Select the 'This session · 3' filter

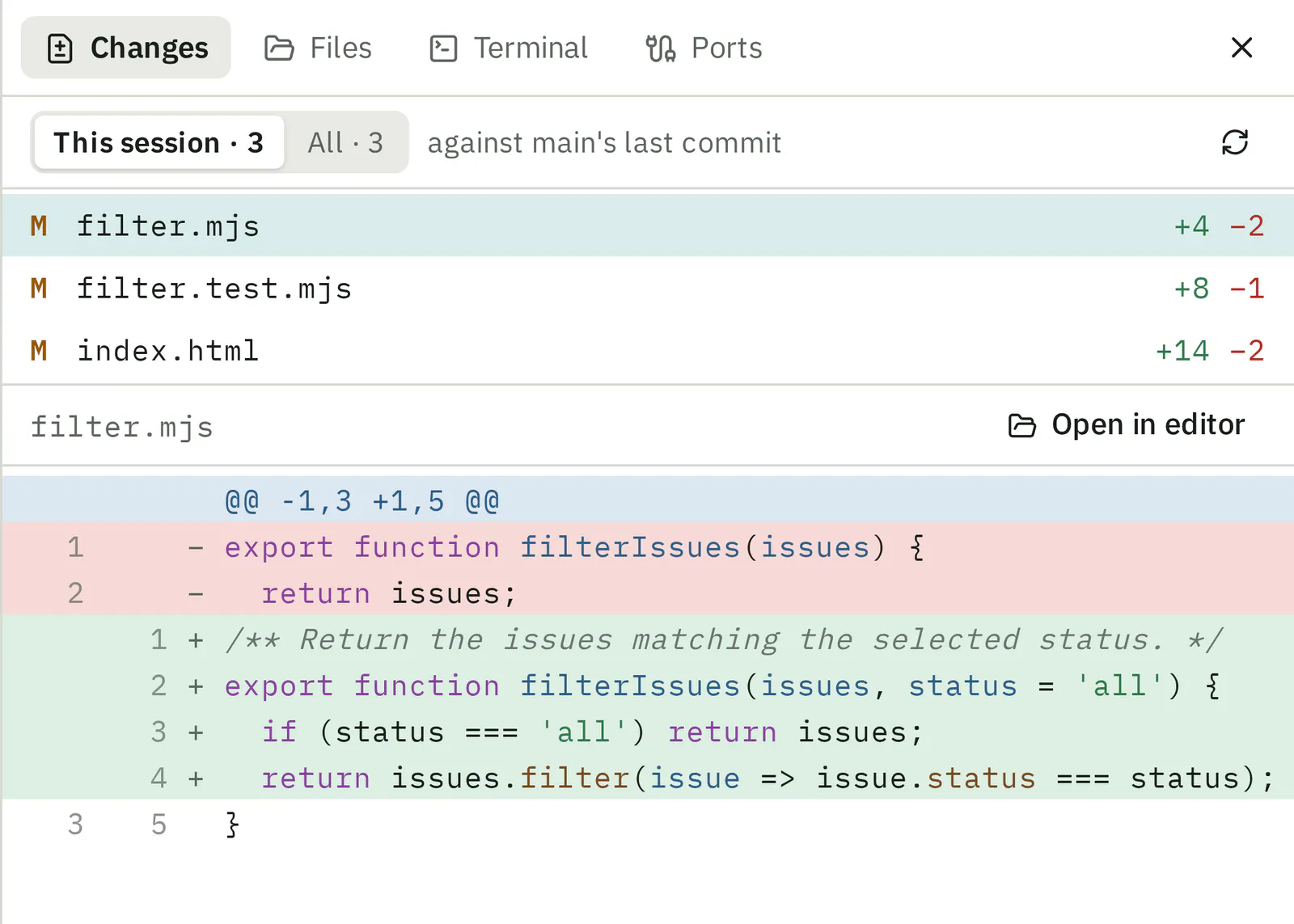click(159, 143)
